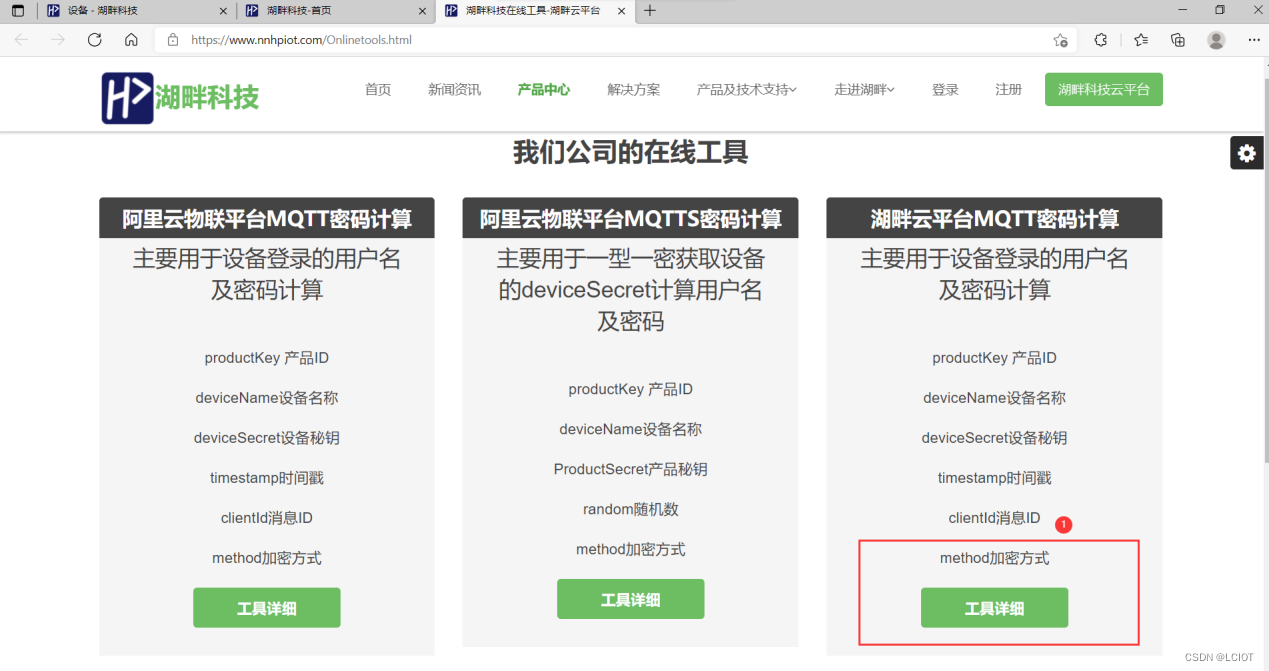
Task: Open 解决方案 navigation item
Action: point(634,90)
